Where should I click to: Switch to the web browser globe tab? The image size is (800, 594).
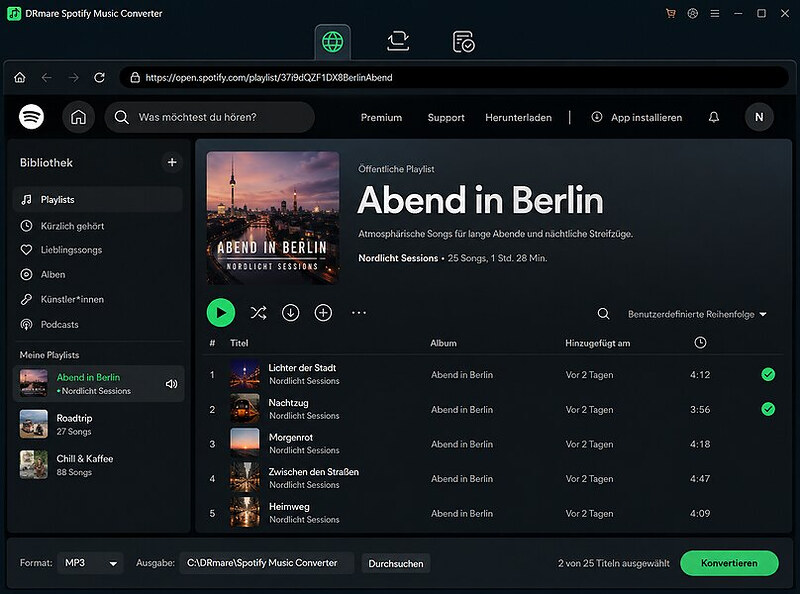[x=333, y=42]
